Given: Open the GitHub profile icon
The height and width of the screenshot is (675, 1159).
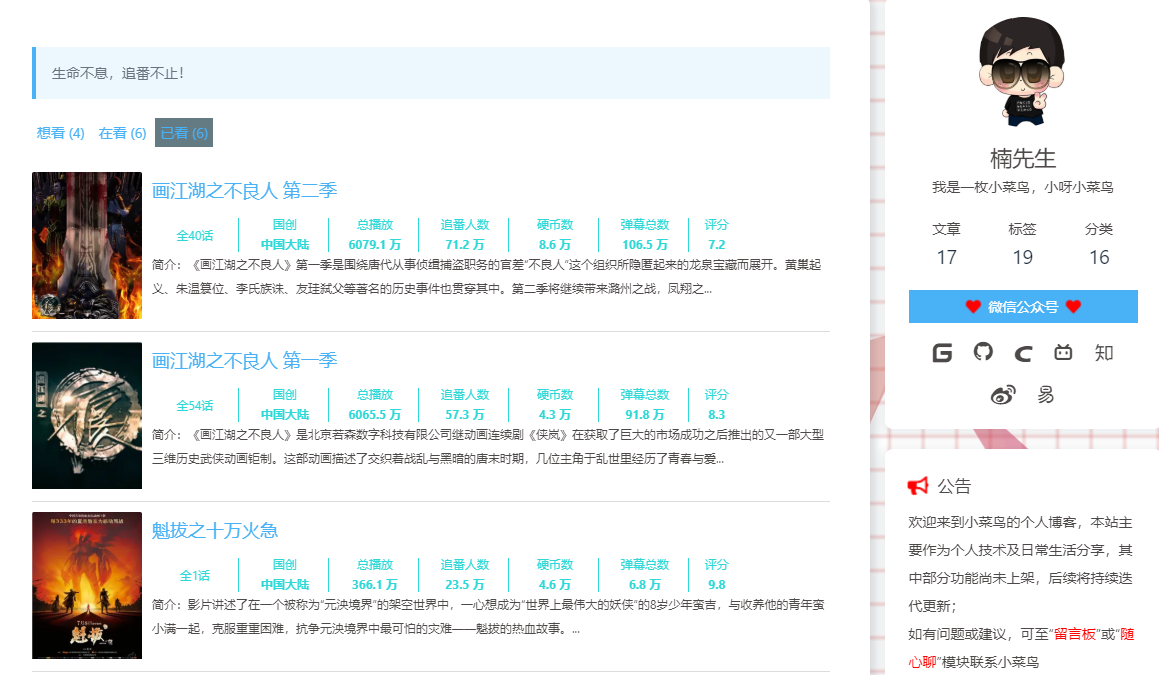Looking at the screenshot, I should pyautogui.click(x=983, y=353).
